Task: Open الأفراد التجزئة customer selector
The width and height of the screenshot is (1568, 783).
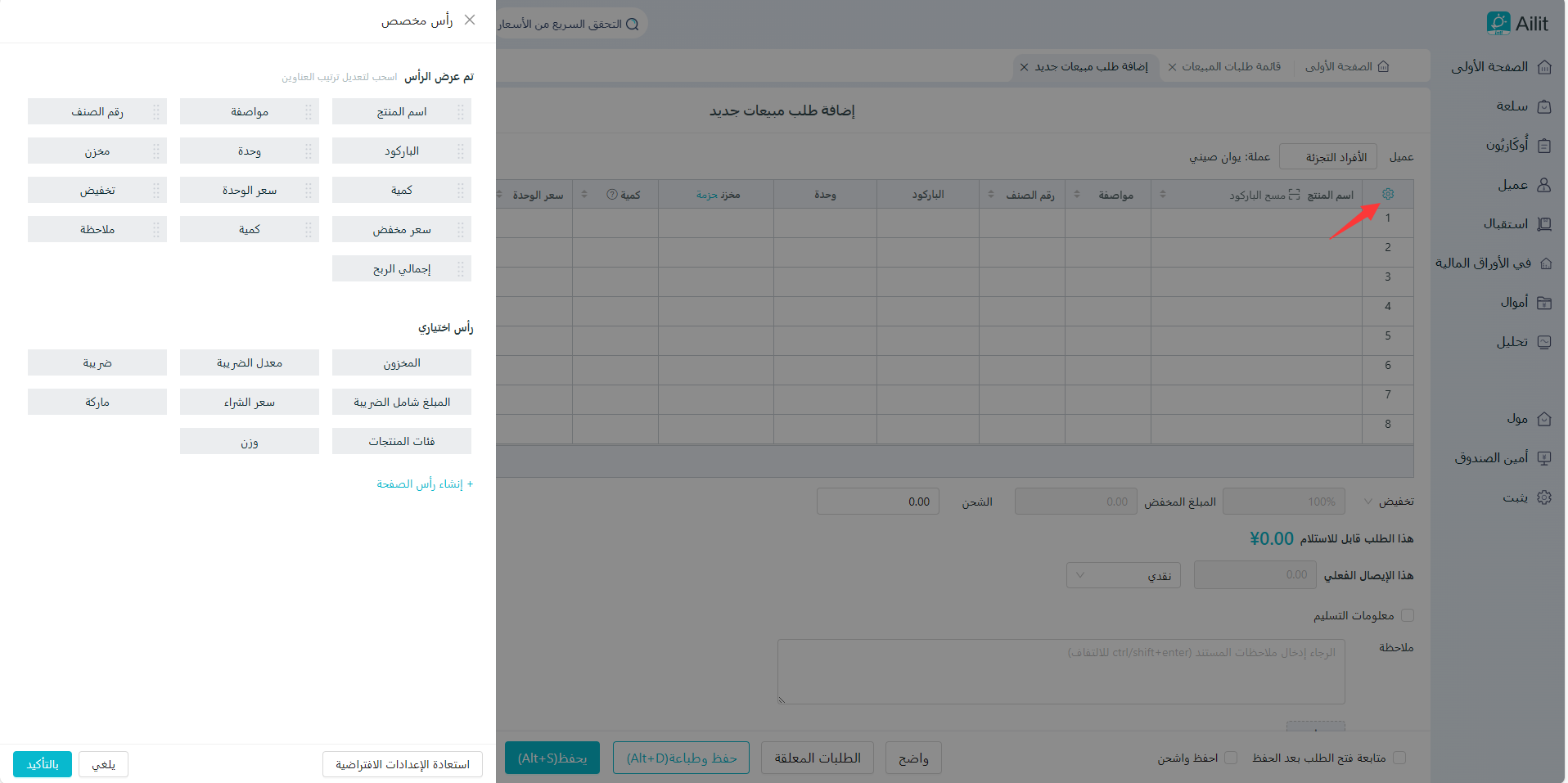Action: [1327, 157]
